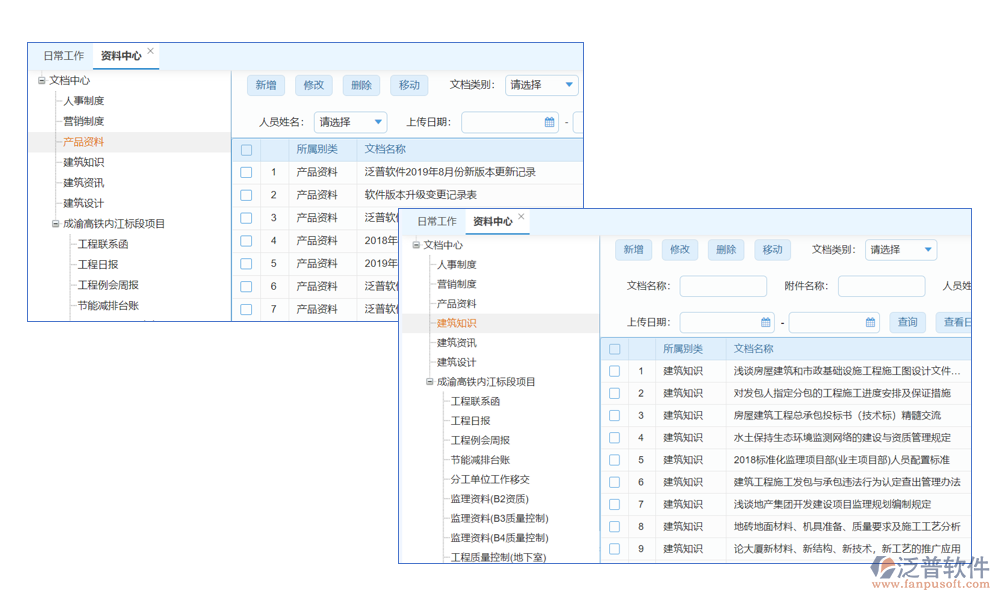The image size is (1000, 600).
Task: Select checkbox for 2018标准化监理项目部 row
Action: [615, 460]
